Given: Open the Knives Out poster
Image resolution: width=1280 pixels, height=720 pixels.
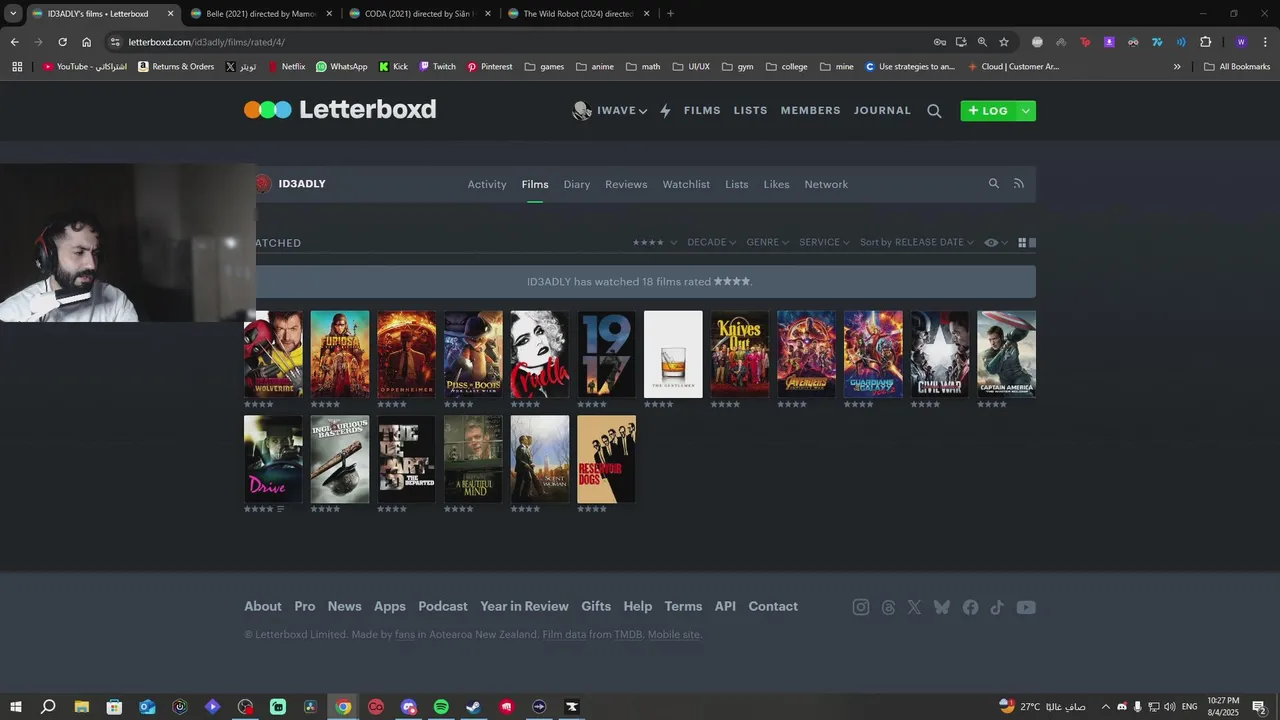Looking at the screenshot, I should click(x=740, y=354).
